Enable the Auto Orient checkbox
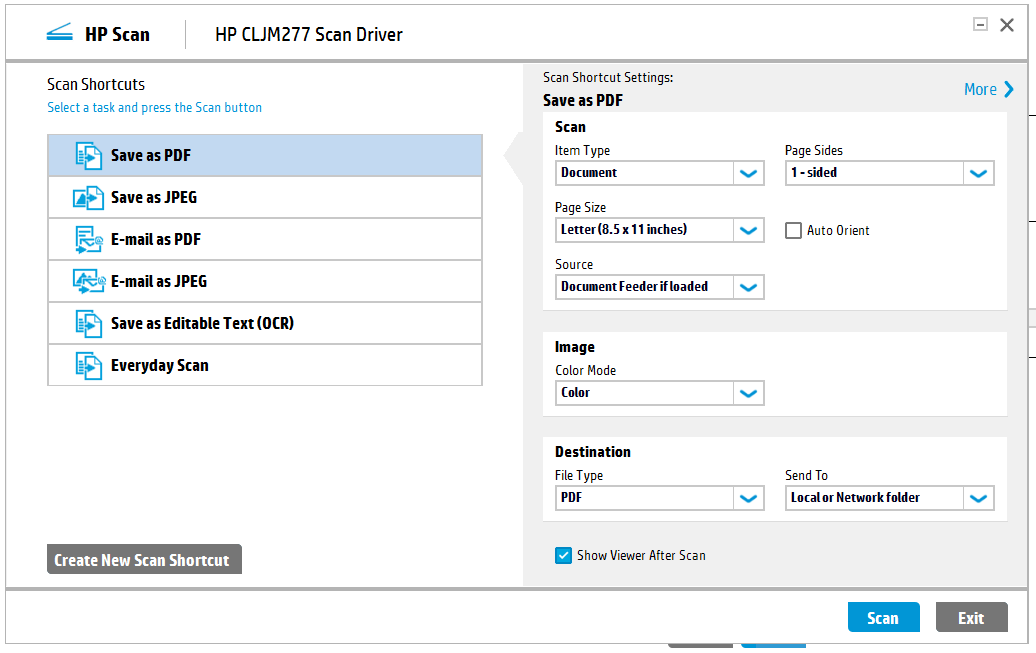 point(794,231)
